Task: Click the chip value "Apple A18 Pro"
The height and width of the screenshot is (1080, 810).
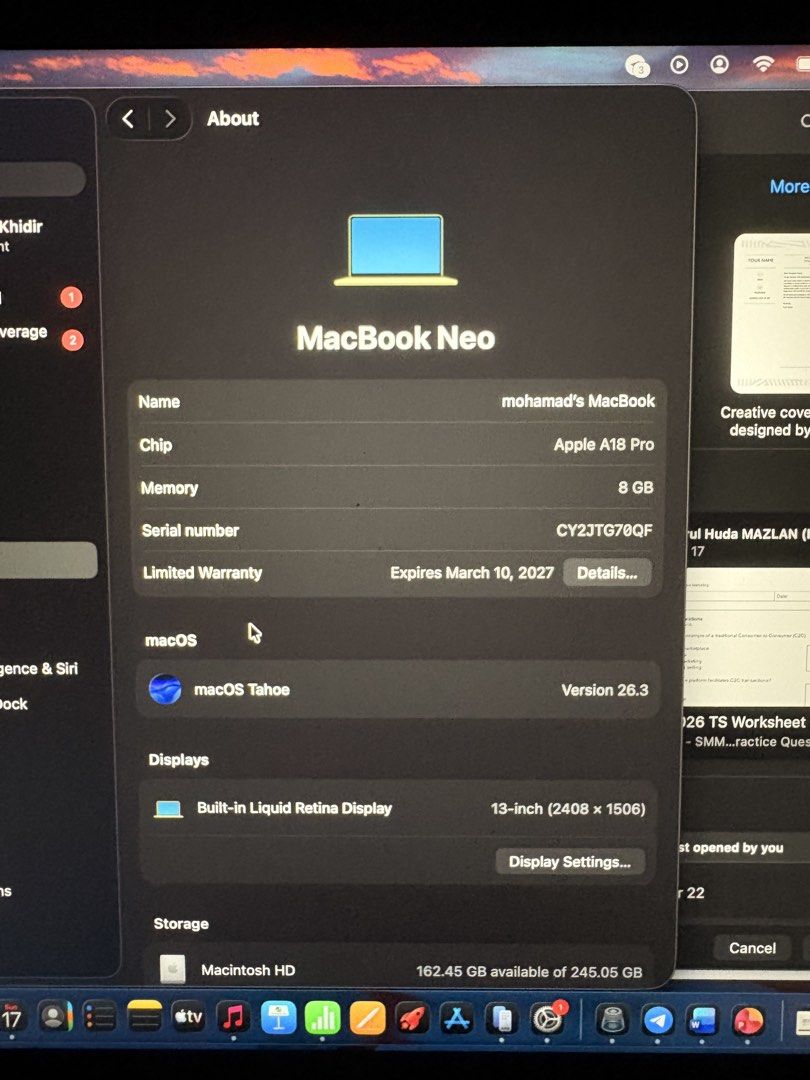Action: pos(603,444)
